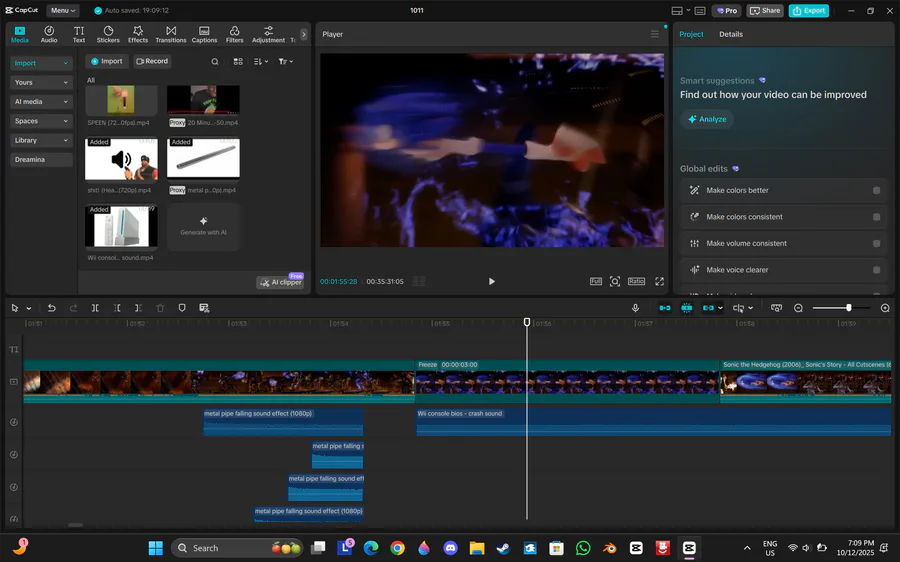
Task: Expand the Yours sidebar section
Action: pos(41,82)
